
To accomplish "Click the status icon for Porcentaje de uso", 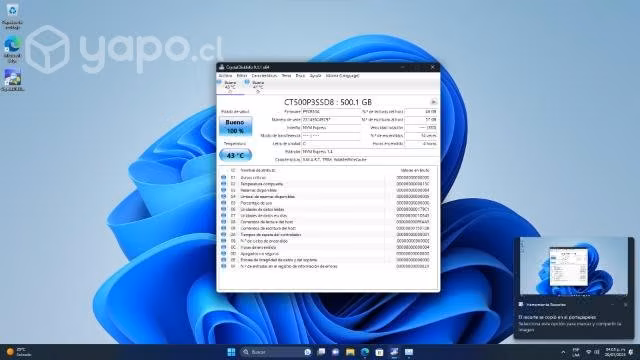I will click(x=223, y=203).
